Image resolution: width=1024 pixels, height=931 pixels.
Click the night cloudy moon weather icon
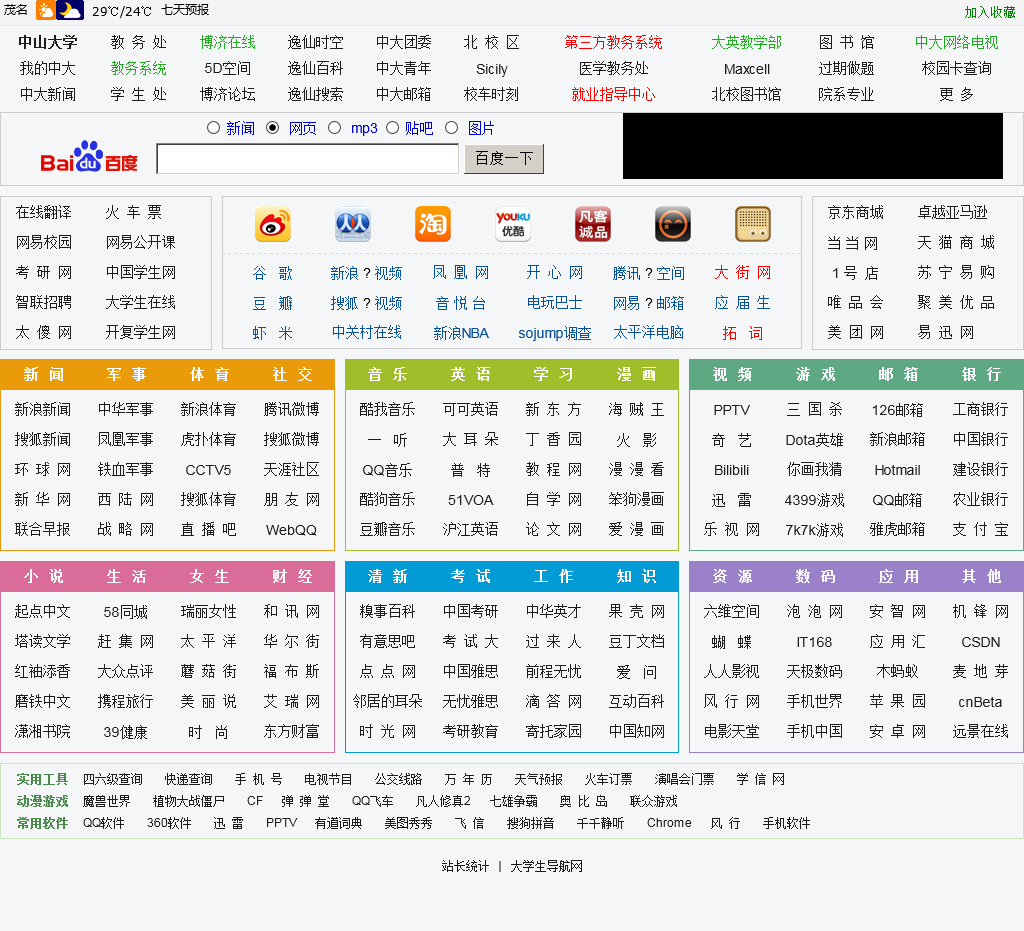tap(70, 11)
